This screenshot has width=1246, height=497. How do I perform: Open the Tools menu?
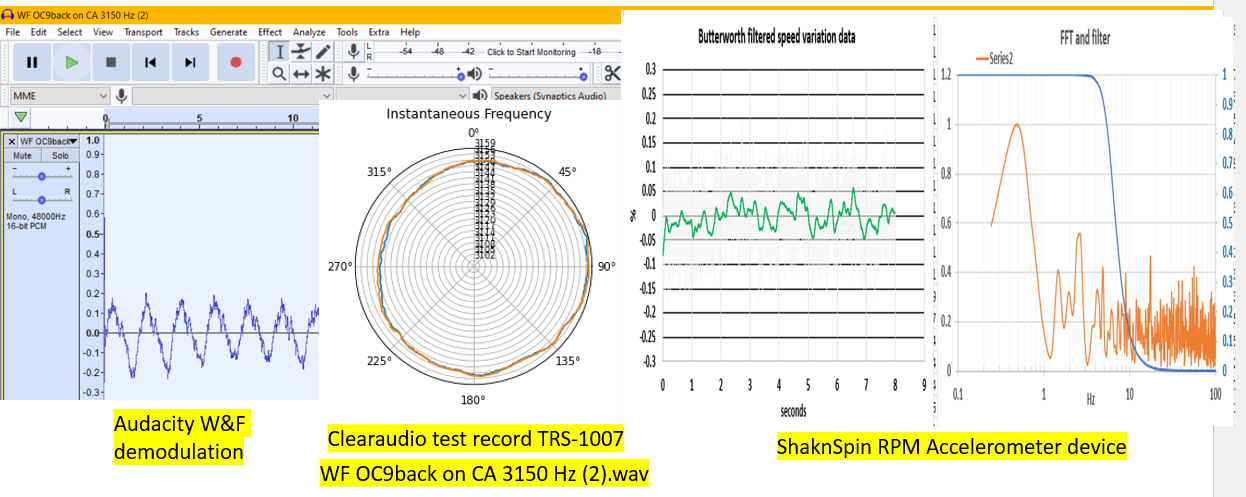347,32
